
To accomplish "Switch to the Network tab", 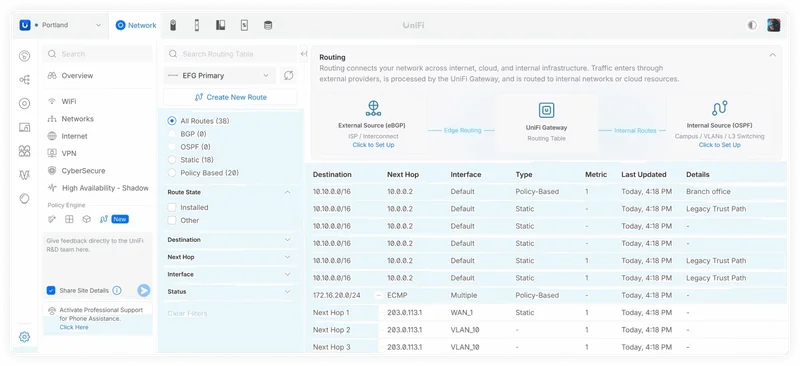I will click(136, 25).
